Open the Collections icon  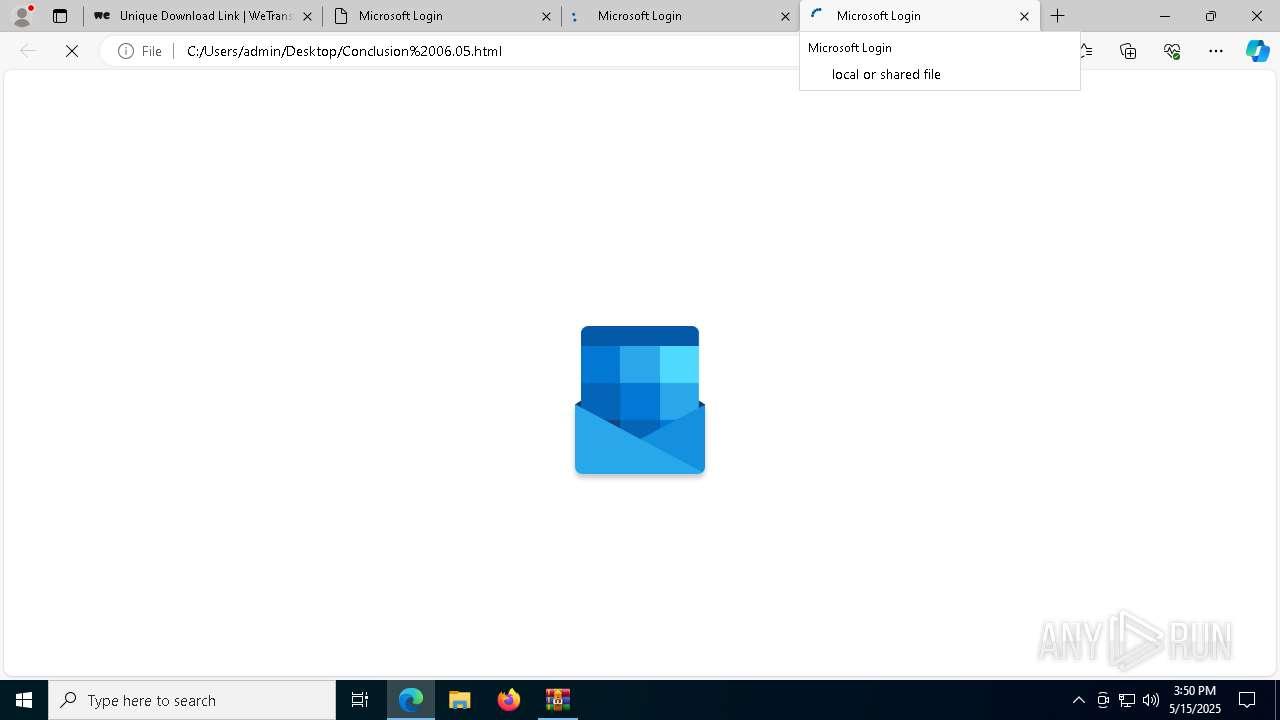click(x=1128, y=51)
